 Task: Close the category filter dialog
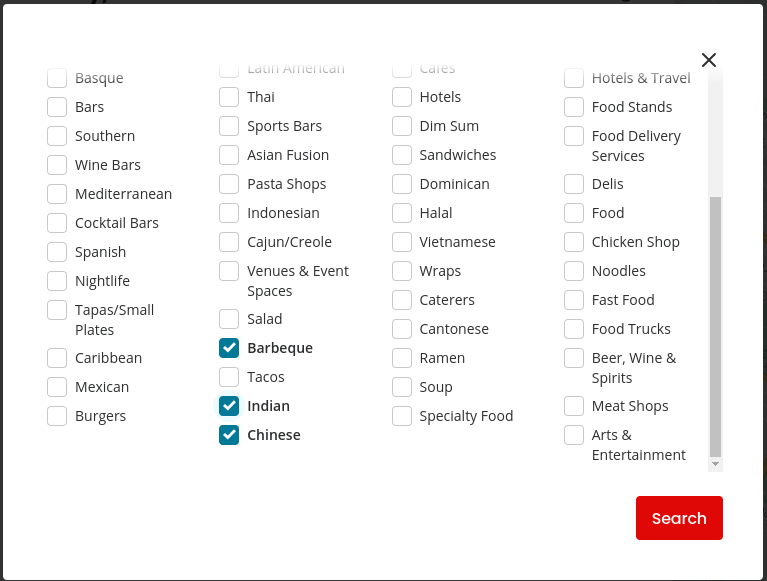point(709,60)
